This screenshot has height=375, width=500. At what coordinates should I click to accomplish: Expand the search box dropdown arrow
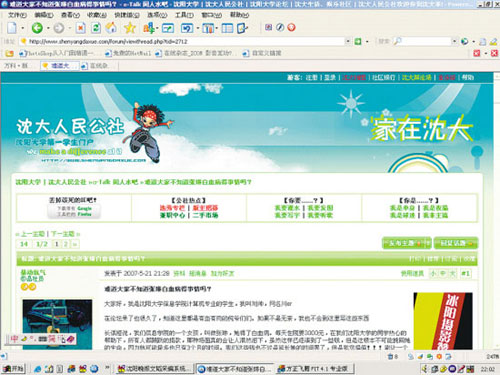coord(454,41)
